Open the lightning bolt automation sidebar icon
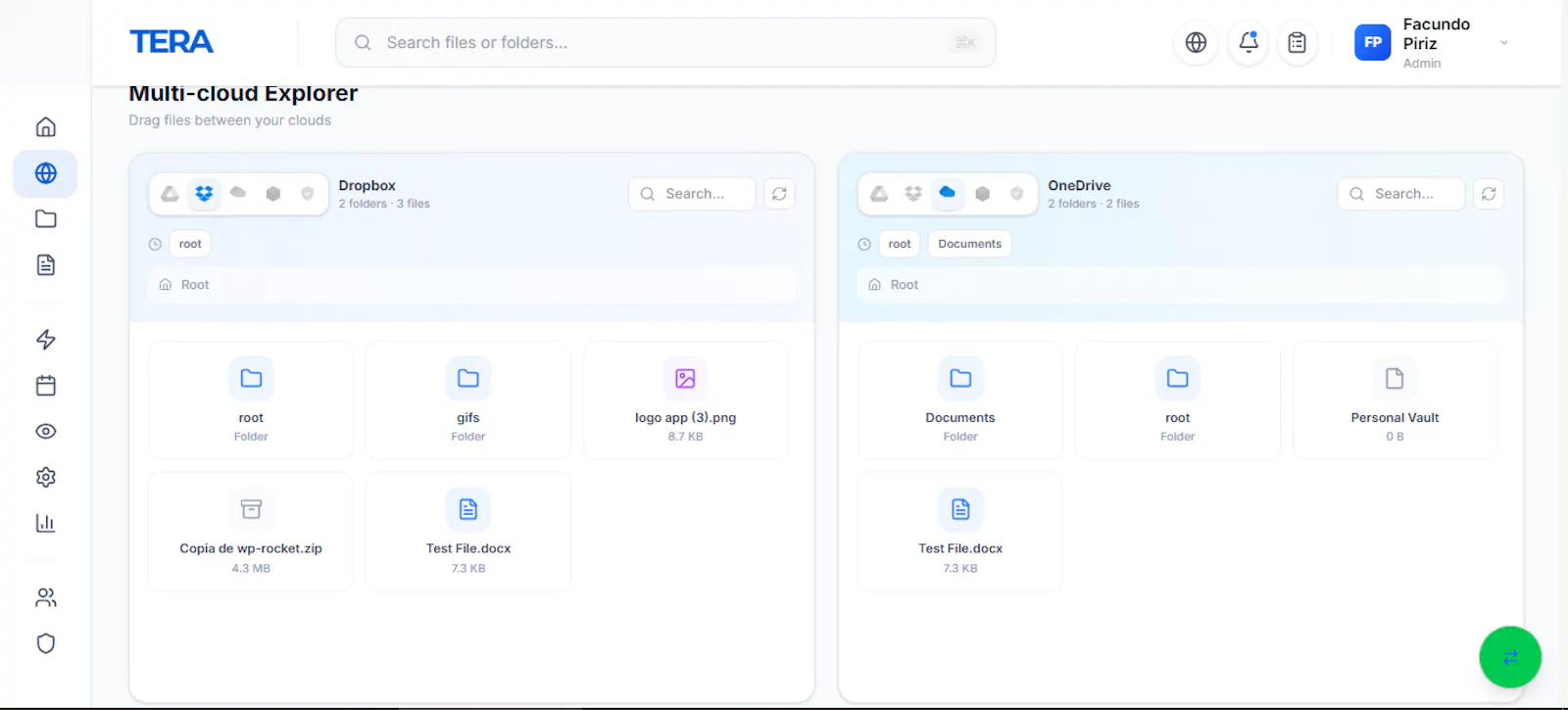1568x710 pixels. point(45,340)
